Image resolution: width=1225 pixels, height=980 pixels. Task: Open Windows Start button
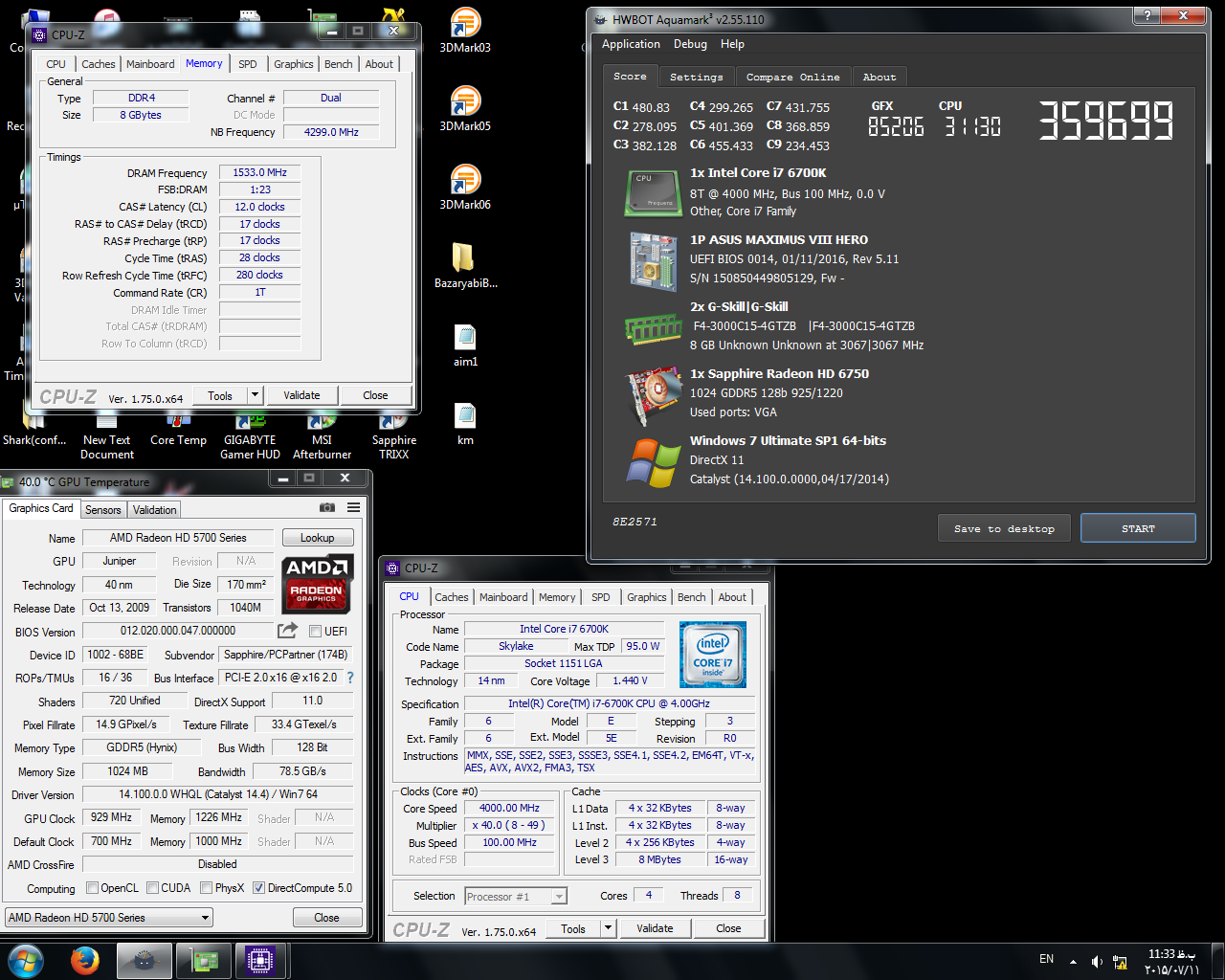point(25,961)
